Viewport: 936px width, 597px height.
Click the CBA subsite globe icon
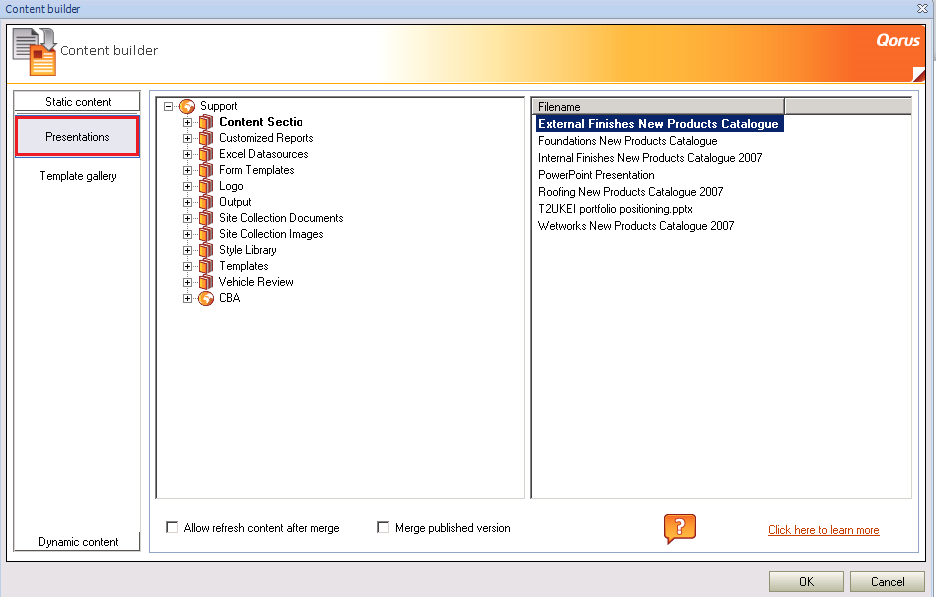point(206,298)
